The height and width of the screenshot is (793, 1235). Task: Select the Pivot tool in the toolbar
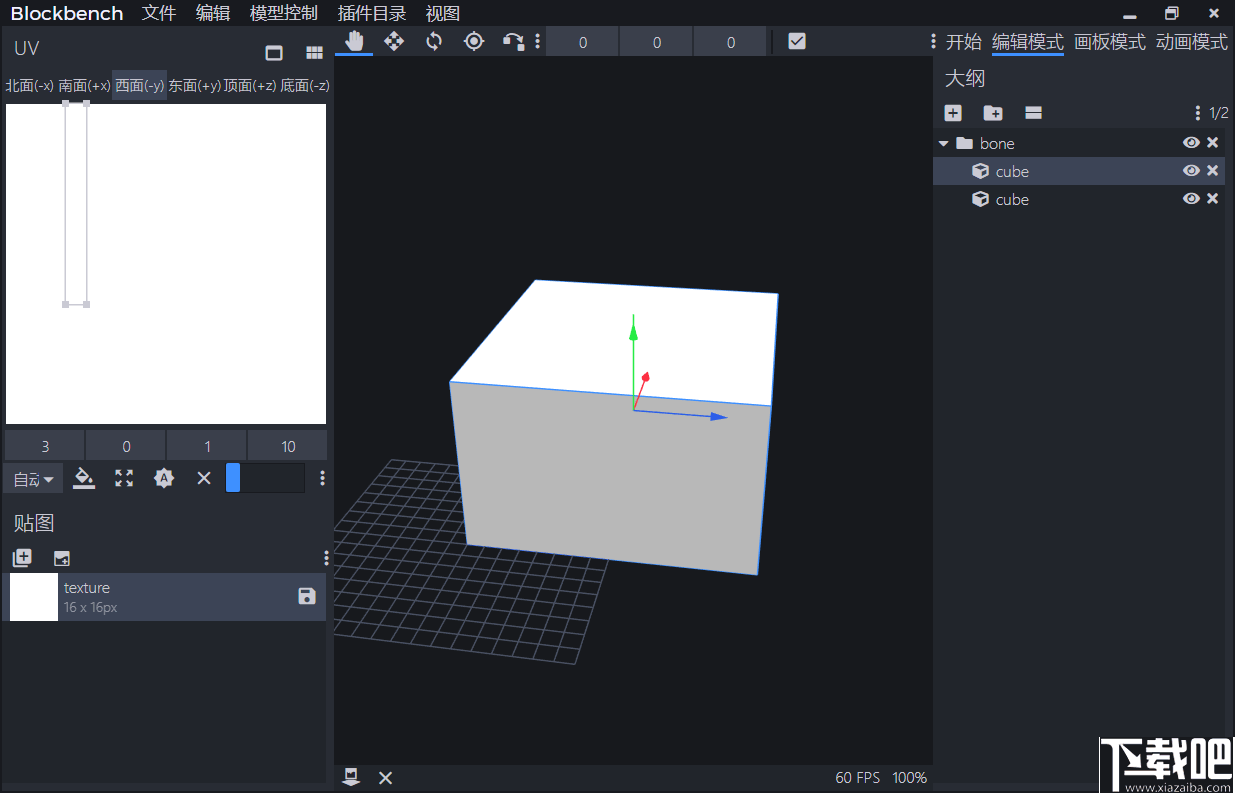(x=474, y=41)
